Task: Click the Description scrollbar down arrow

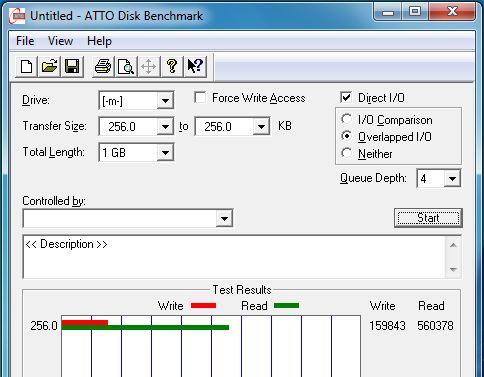Action: 453,269
